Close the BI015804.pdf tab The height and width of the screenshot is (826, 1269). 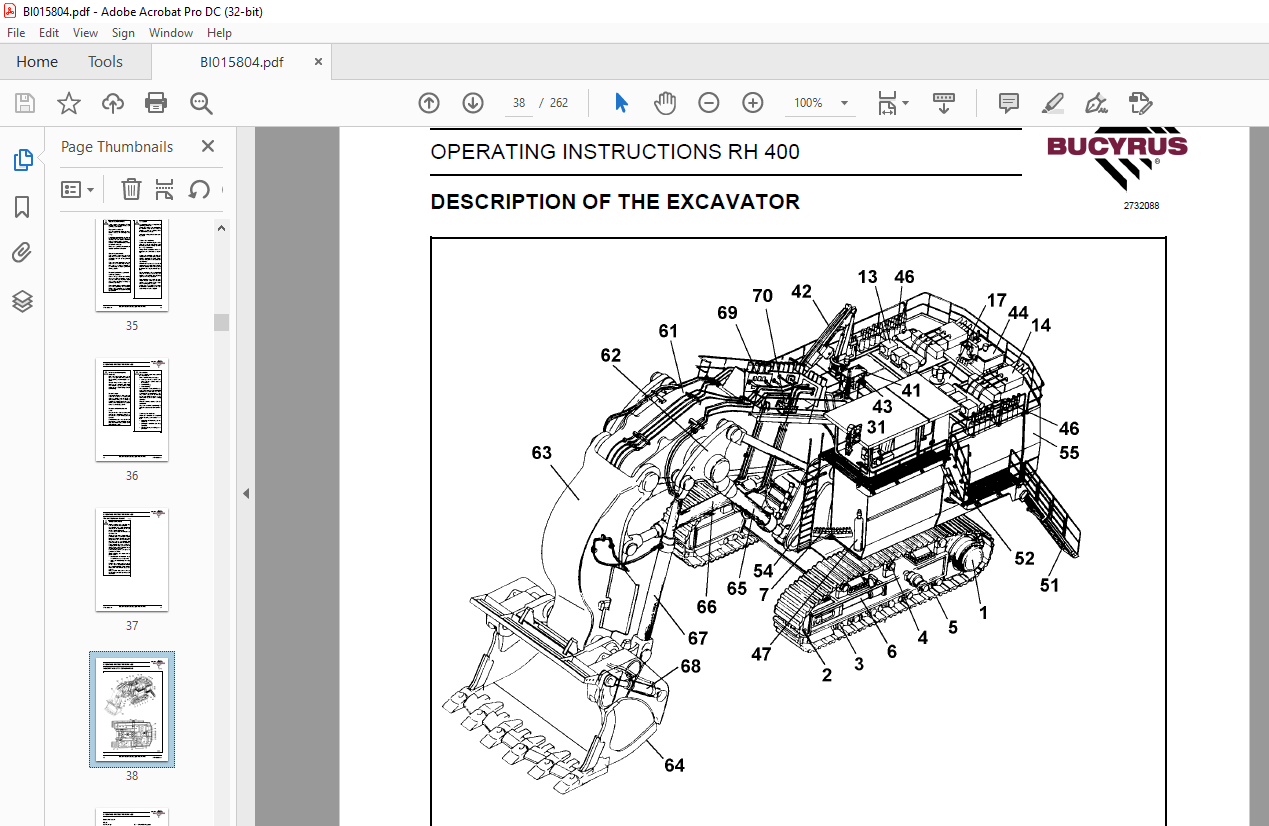[318, 62]
